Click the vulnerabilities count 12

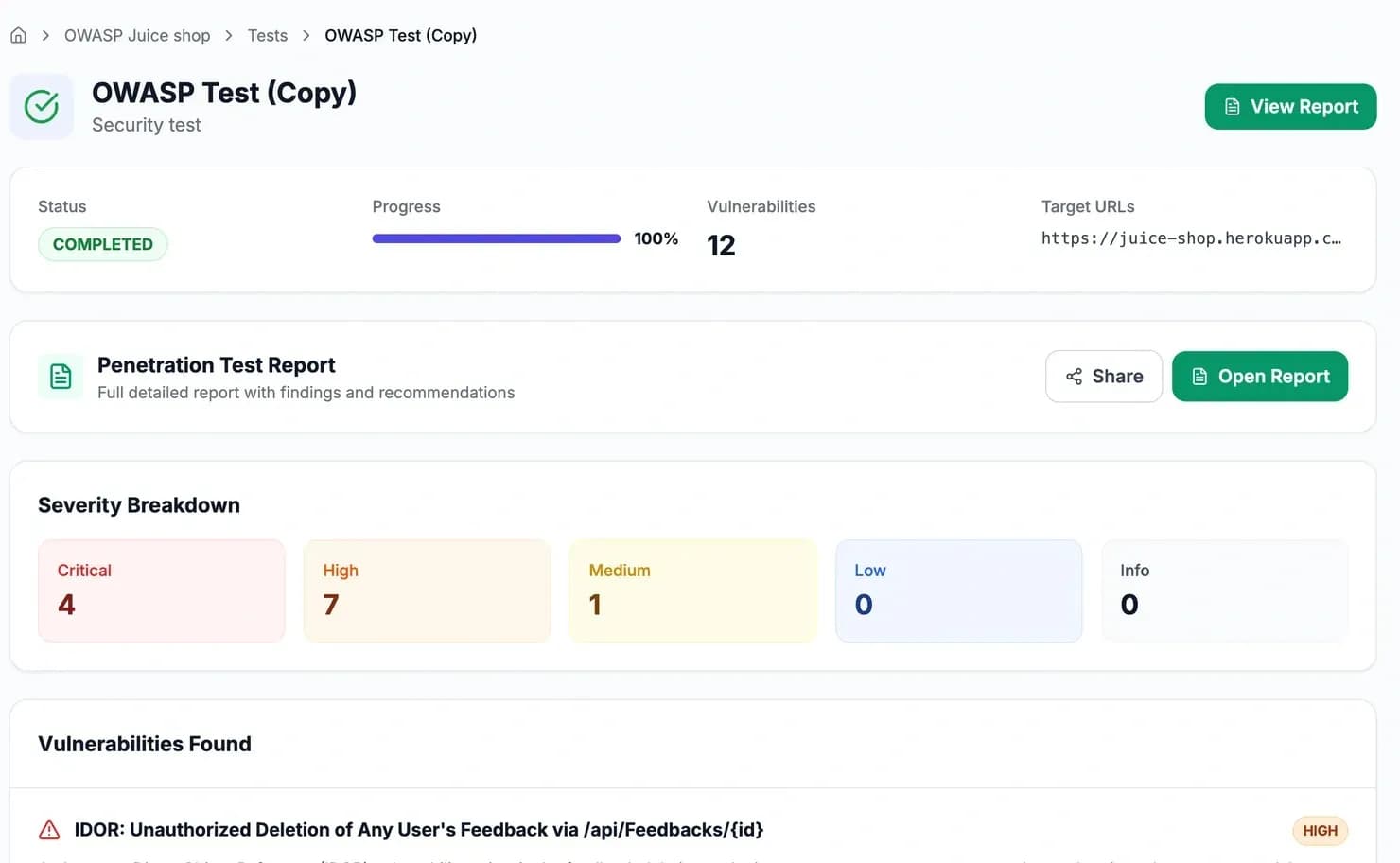point(721,246)
